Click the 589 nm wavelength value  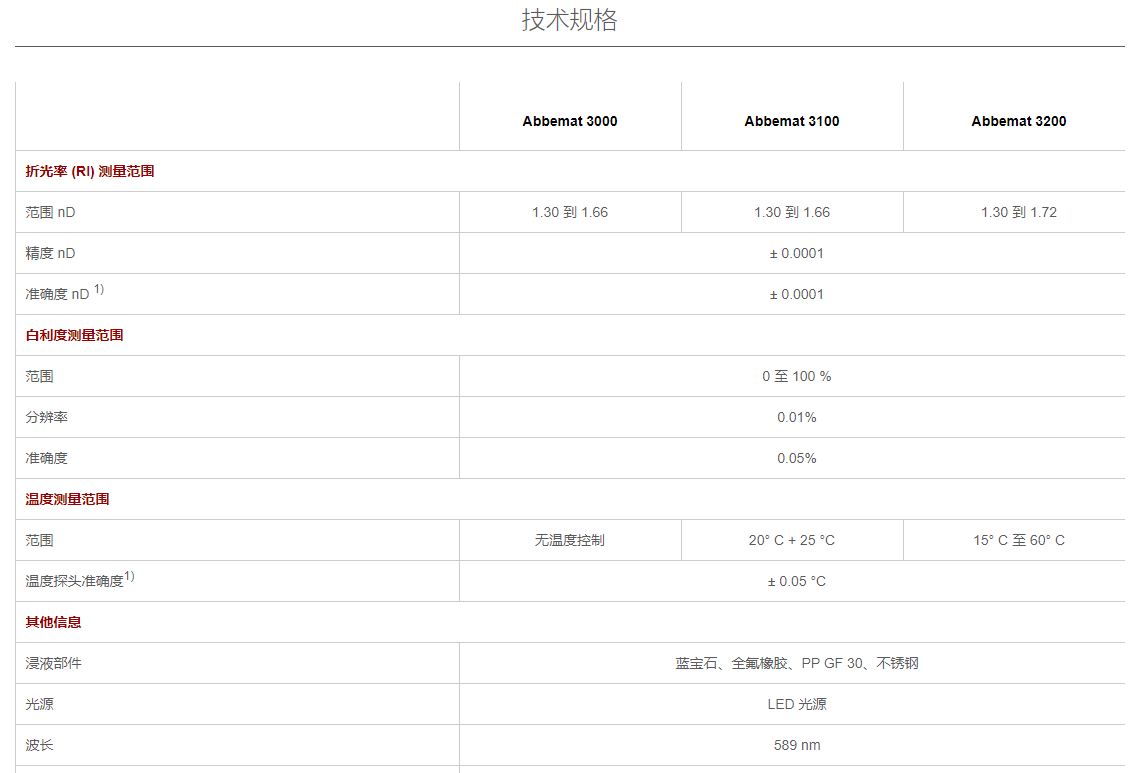(x=796, y=745)
